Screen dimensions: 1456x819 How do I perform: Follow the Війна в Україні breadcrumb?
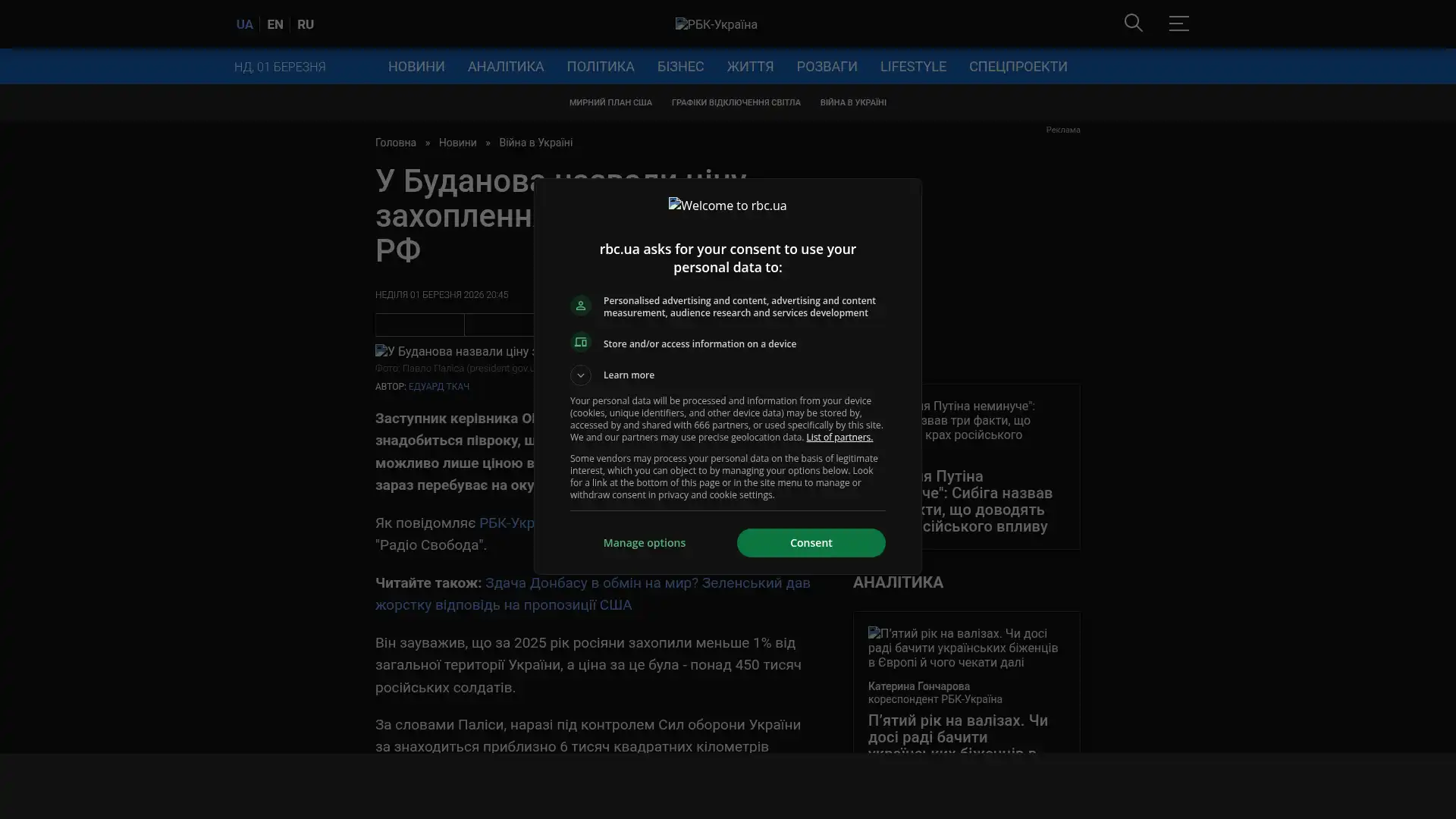coord(535,143)
